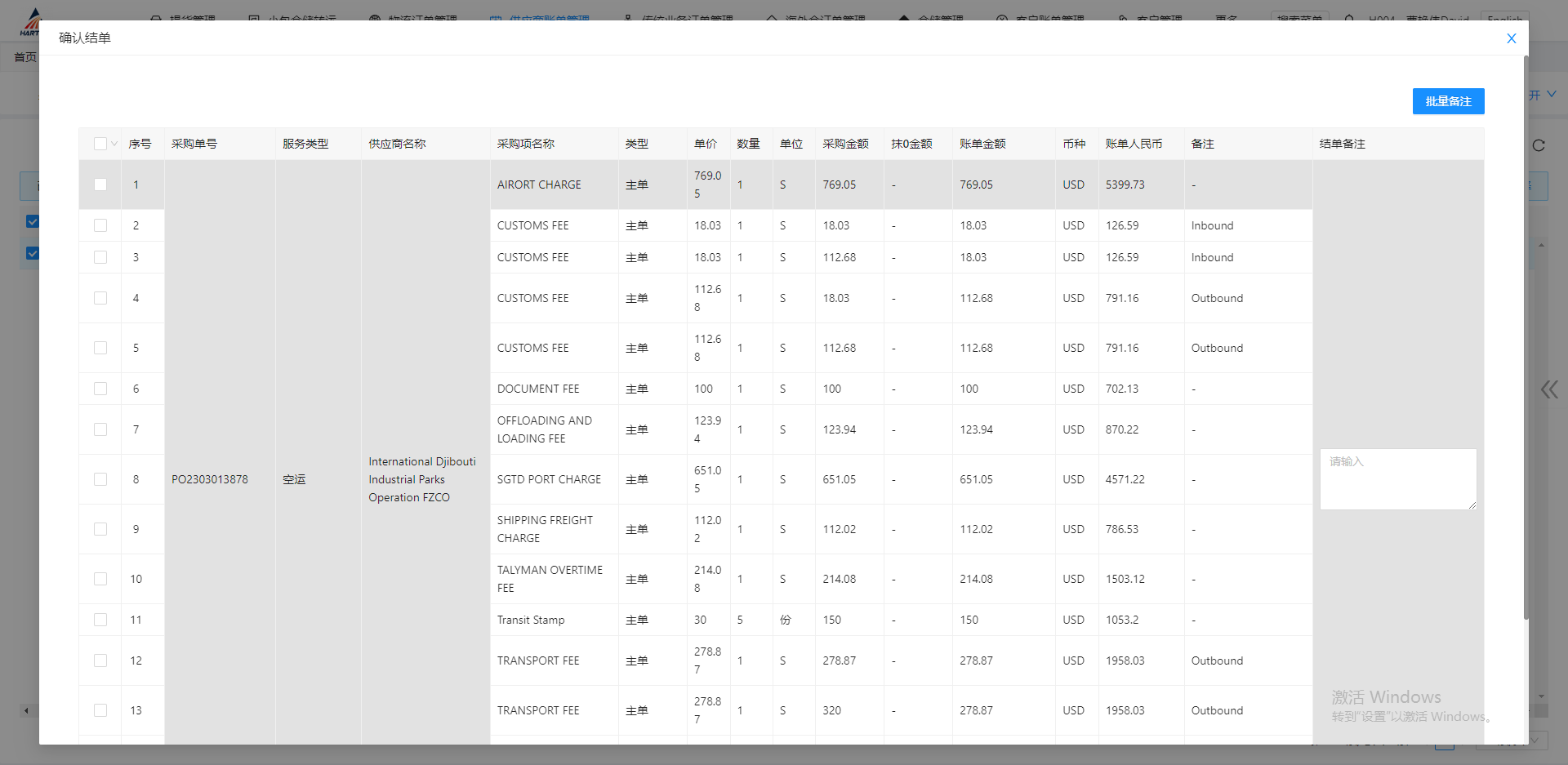The height and width of the screenshot is (765, 1568).
Task: Click the 批量备注 button
Action: [1448, 101]
